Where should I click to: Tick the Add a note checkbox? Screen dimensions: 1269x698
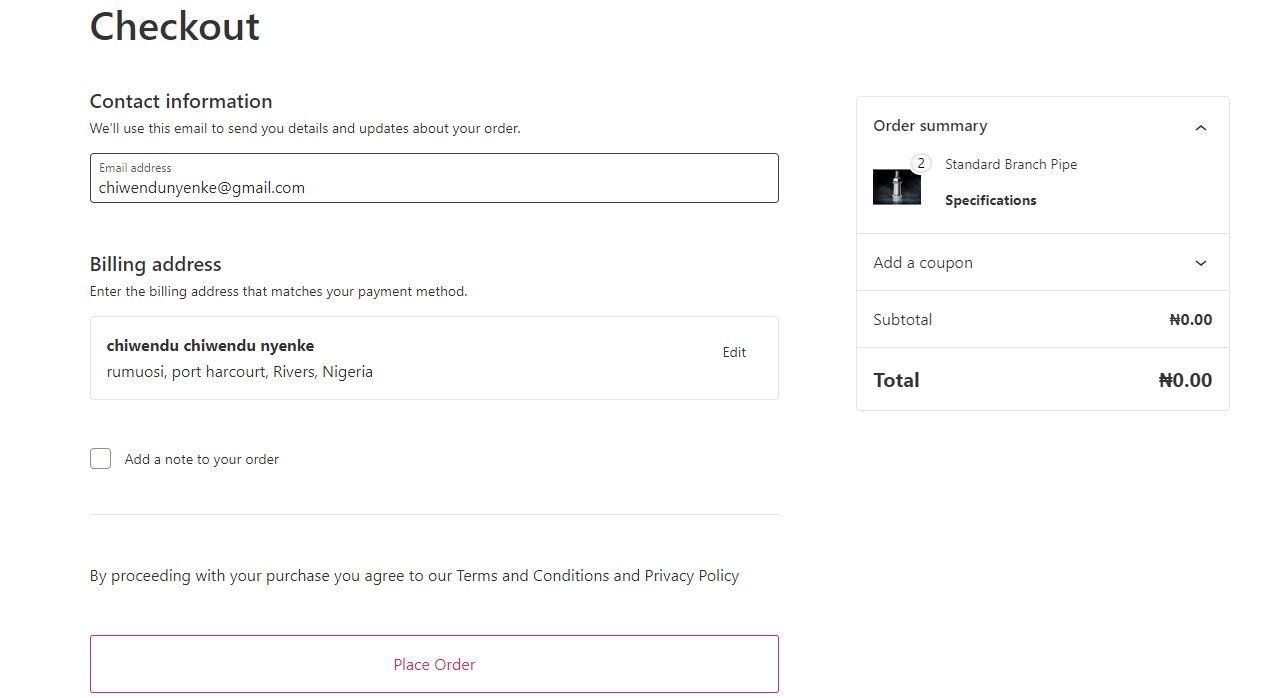coord(101,459)
